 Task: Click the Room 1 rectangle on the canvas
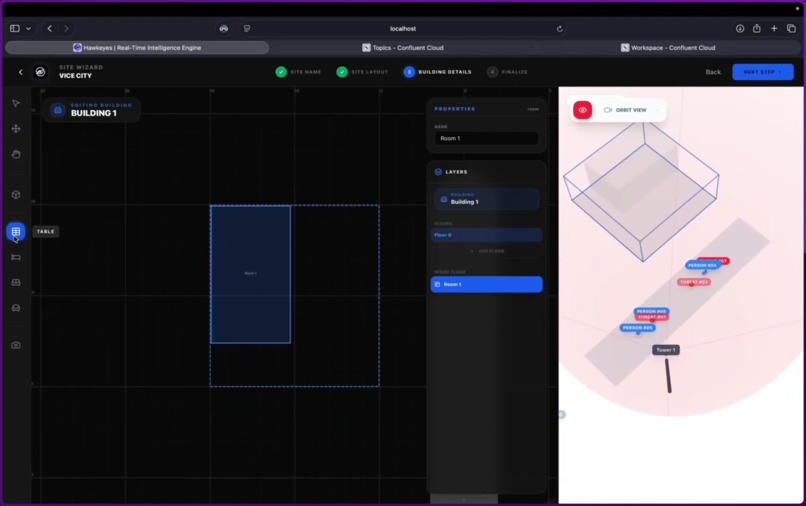(x=250, y=274)
